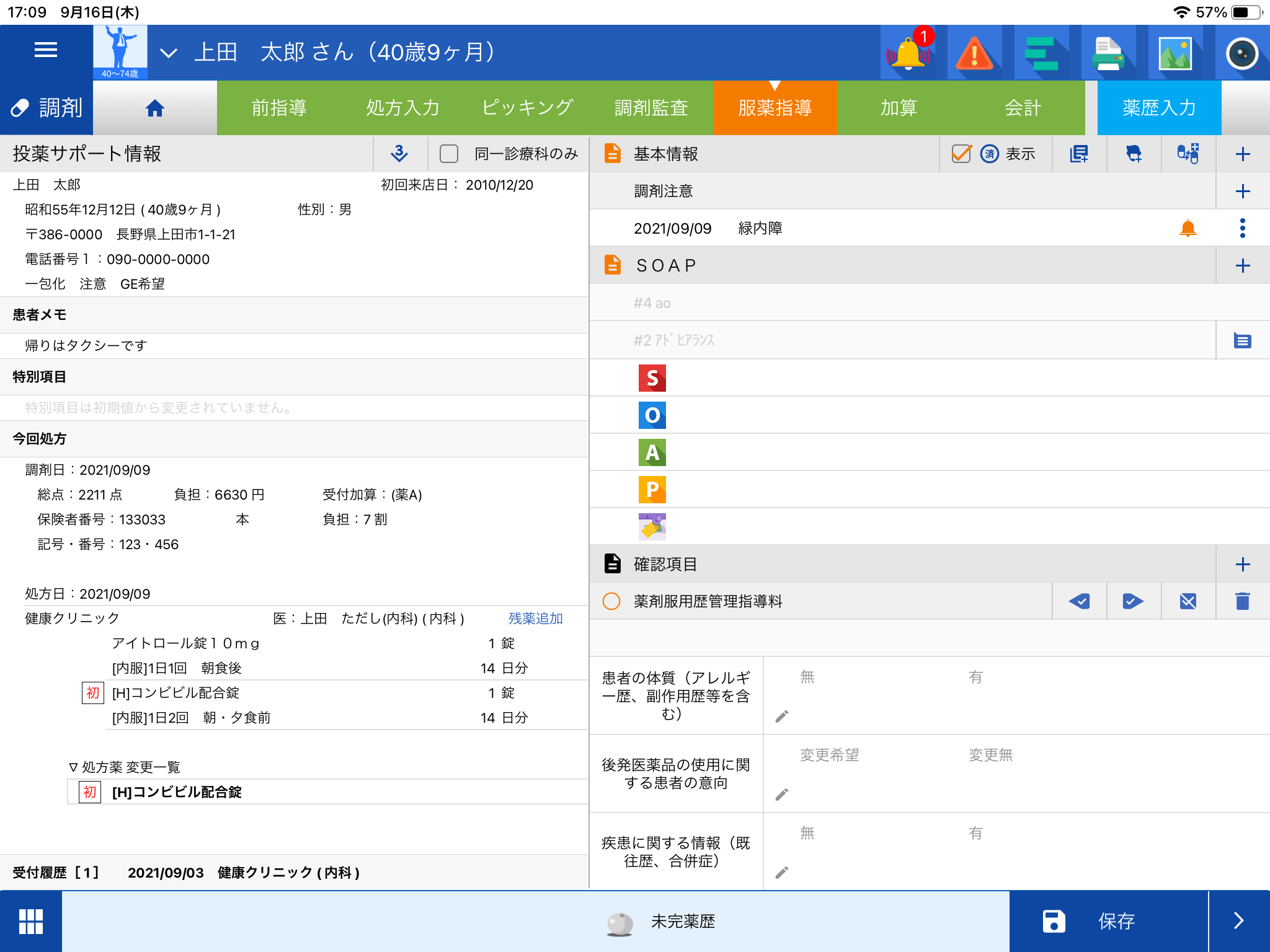Image resolution: width=1270 pixels, height=952 pixels.
Task: Switch to the 調剤監査 tab
Action: 651,108
